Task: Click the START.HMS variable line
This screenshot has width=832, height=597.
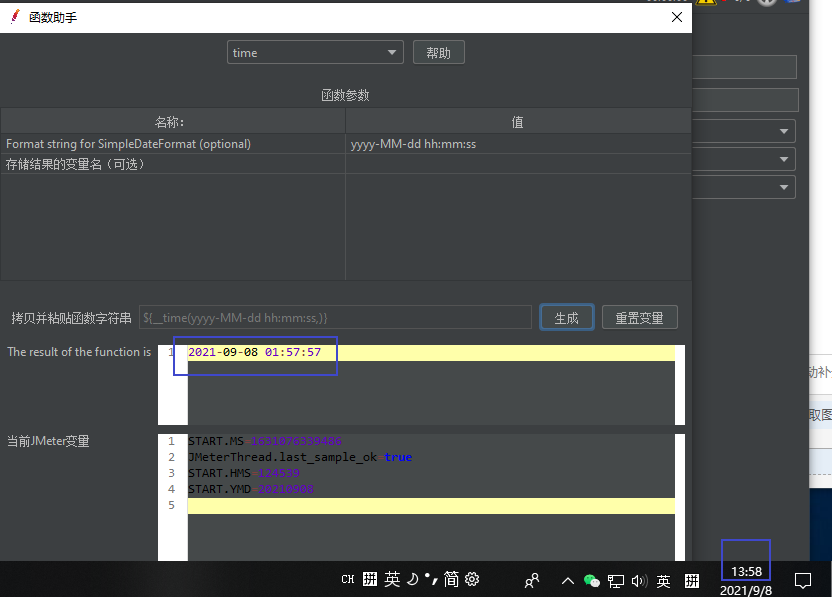Action: pos(244,473)
